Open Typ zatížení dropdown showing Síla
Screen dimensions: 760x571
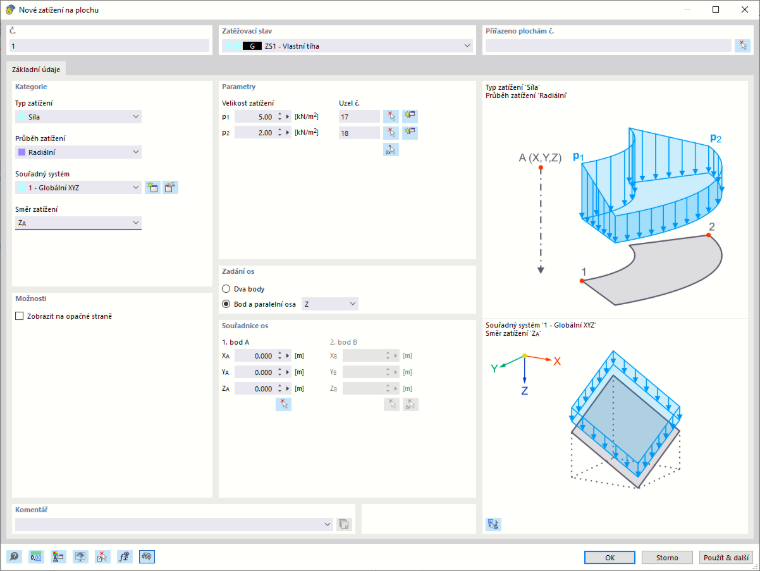(x=78, y=117)
